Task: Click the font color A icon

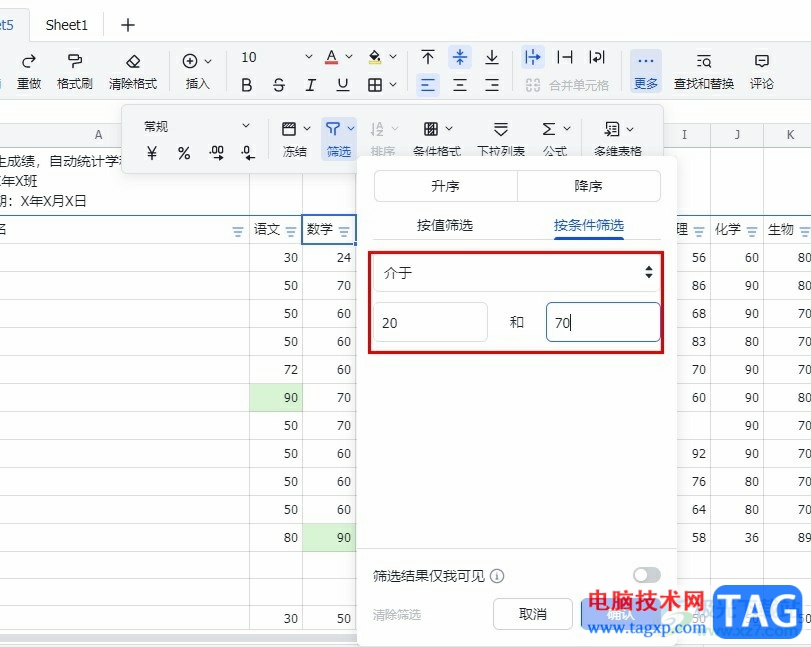Action: [332, 56]
